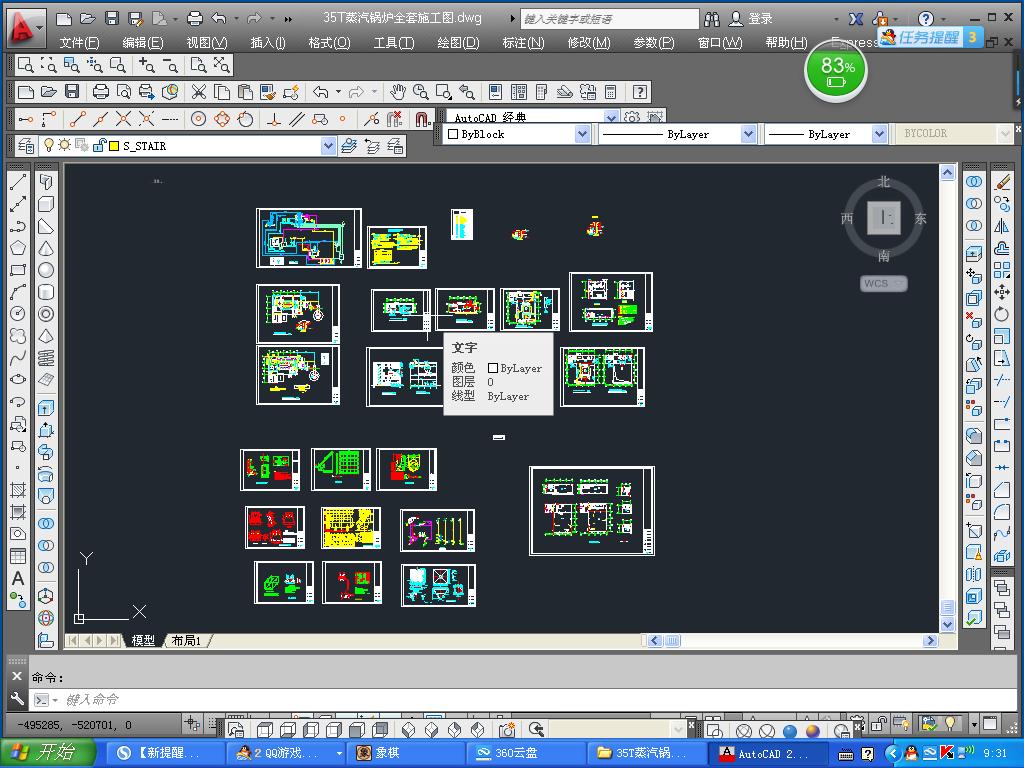Image resolution: width=1024 pixels, height=768 pixels.
Task: Switch to the 模型 model tab
Action: pyautogui.click(x=143, y=641)
